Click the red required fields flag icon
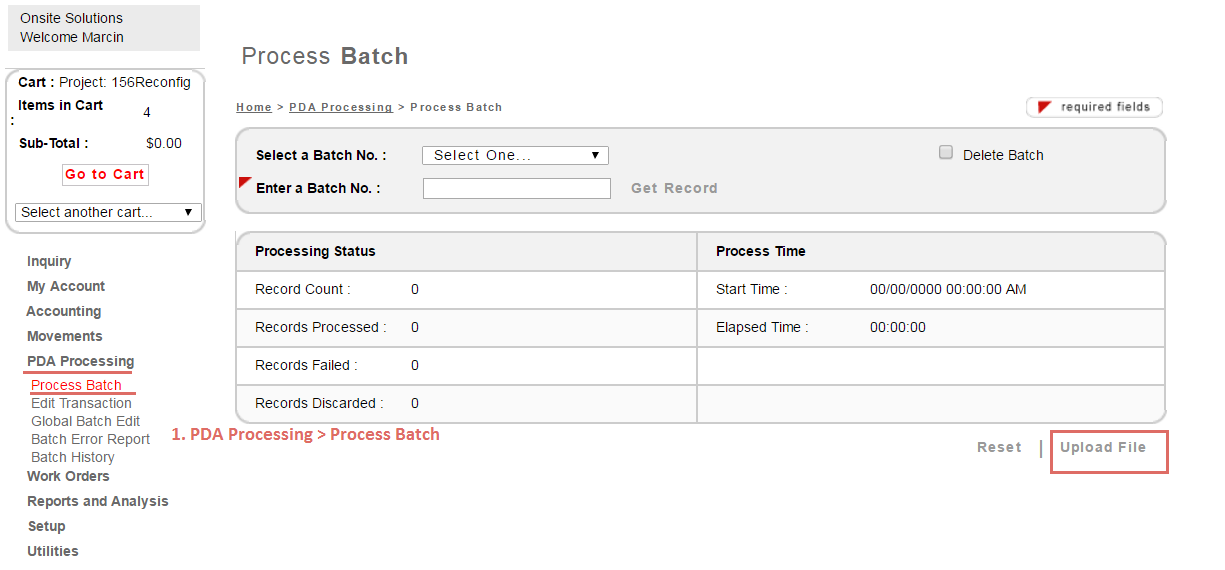The width and height of the screenshot is (1225, 570). [x=1044, y=107]
